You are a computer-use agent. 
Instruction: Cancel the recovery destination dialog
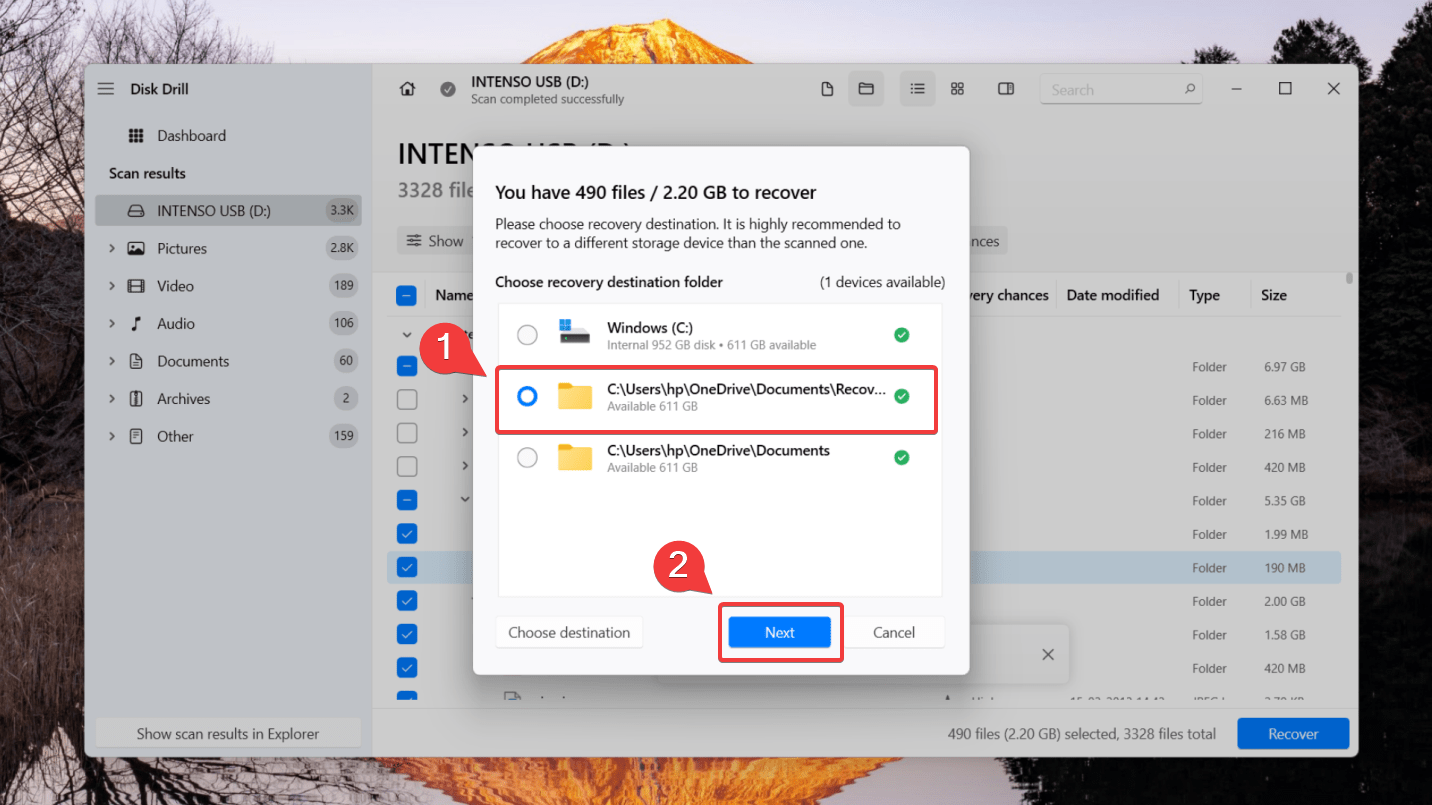coord(894,632)
